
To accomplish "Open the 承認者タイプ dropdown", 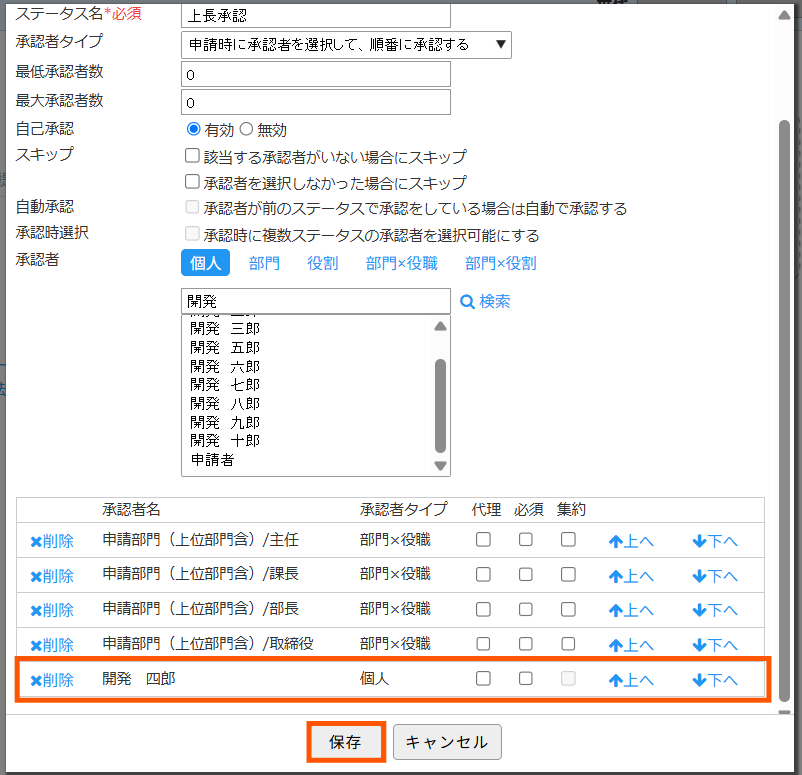I will [x=346, y=45].
